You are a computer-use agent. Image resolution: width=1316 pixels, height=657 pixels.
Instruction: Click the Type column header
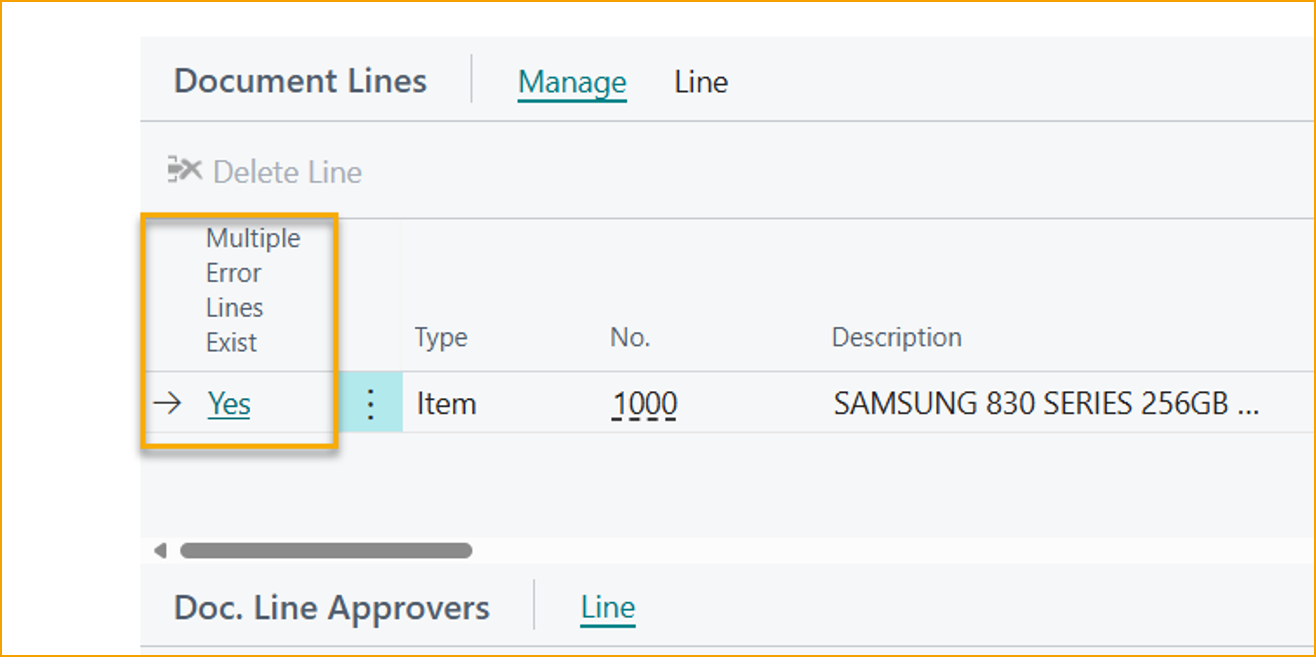point(441,338)
